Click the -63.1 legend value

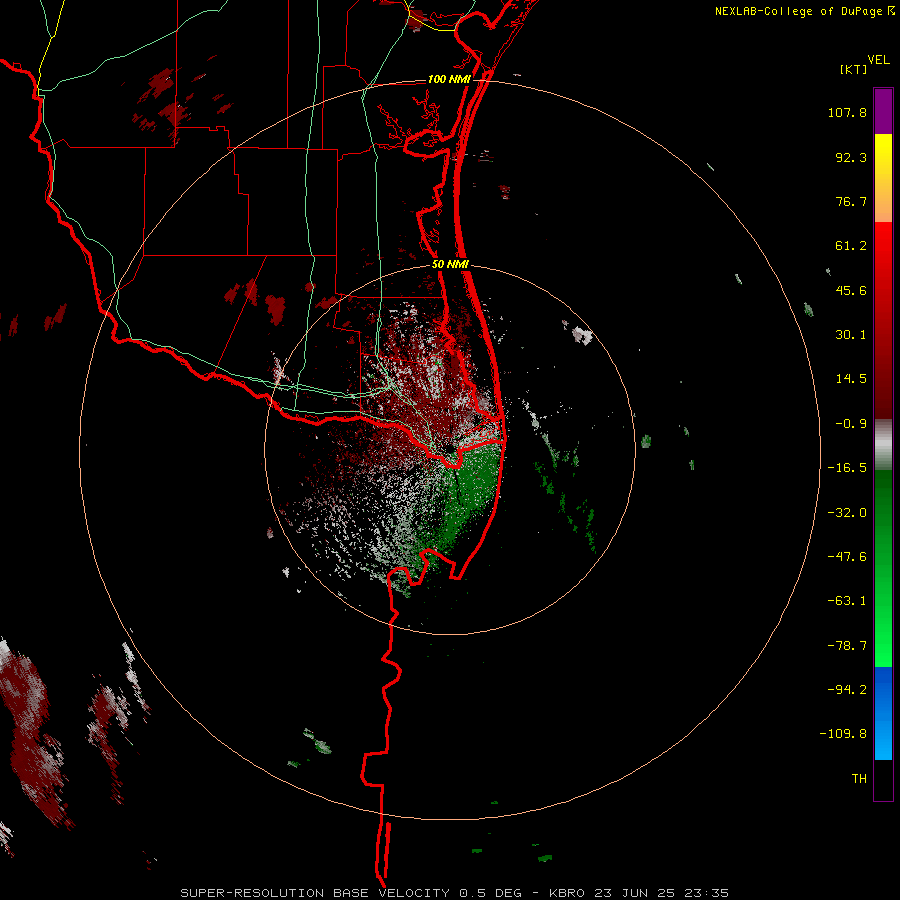click(847, 601)
